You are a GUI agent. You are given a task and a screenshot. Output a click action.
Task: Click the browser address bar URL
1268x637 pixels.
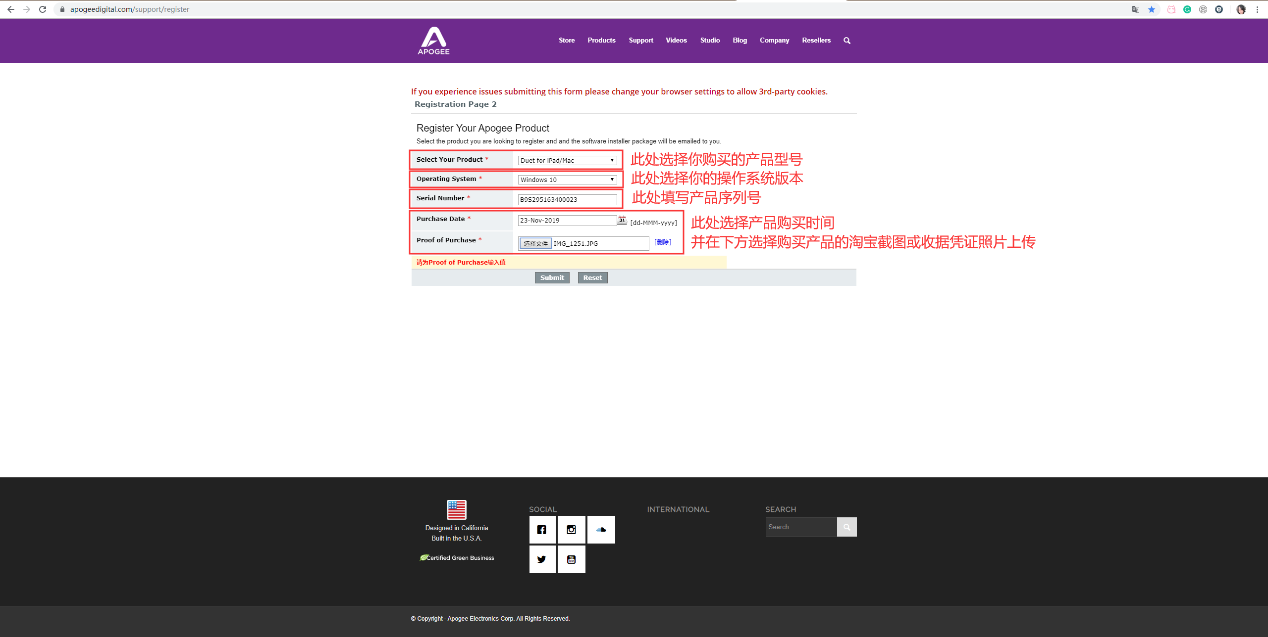[x=130, y=9]
